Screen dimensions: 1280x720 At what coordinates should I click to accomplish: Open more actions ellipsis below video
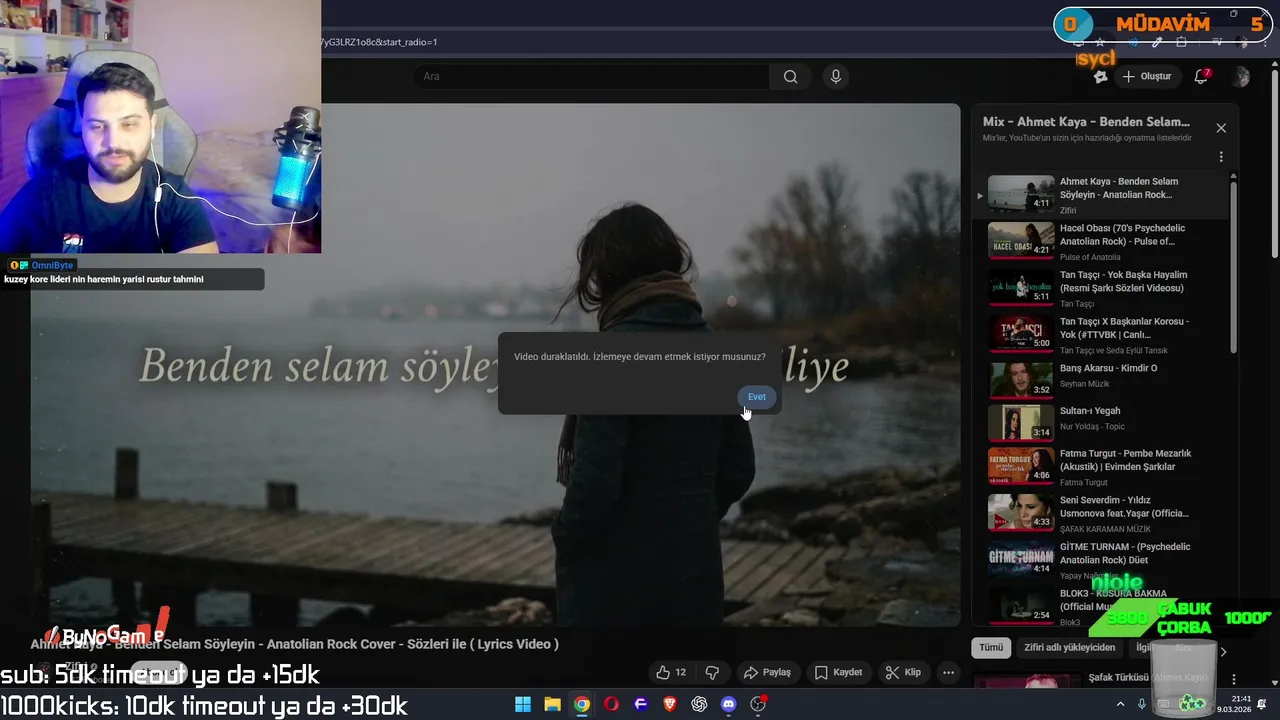[949, 672]
